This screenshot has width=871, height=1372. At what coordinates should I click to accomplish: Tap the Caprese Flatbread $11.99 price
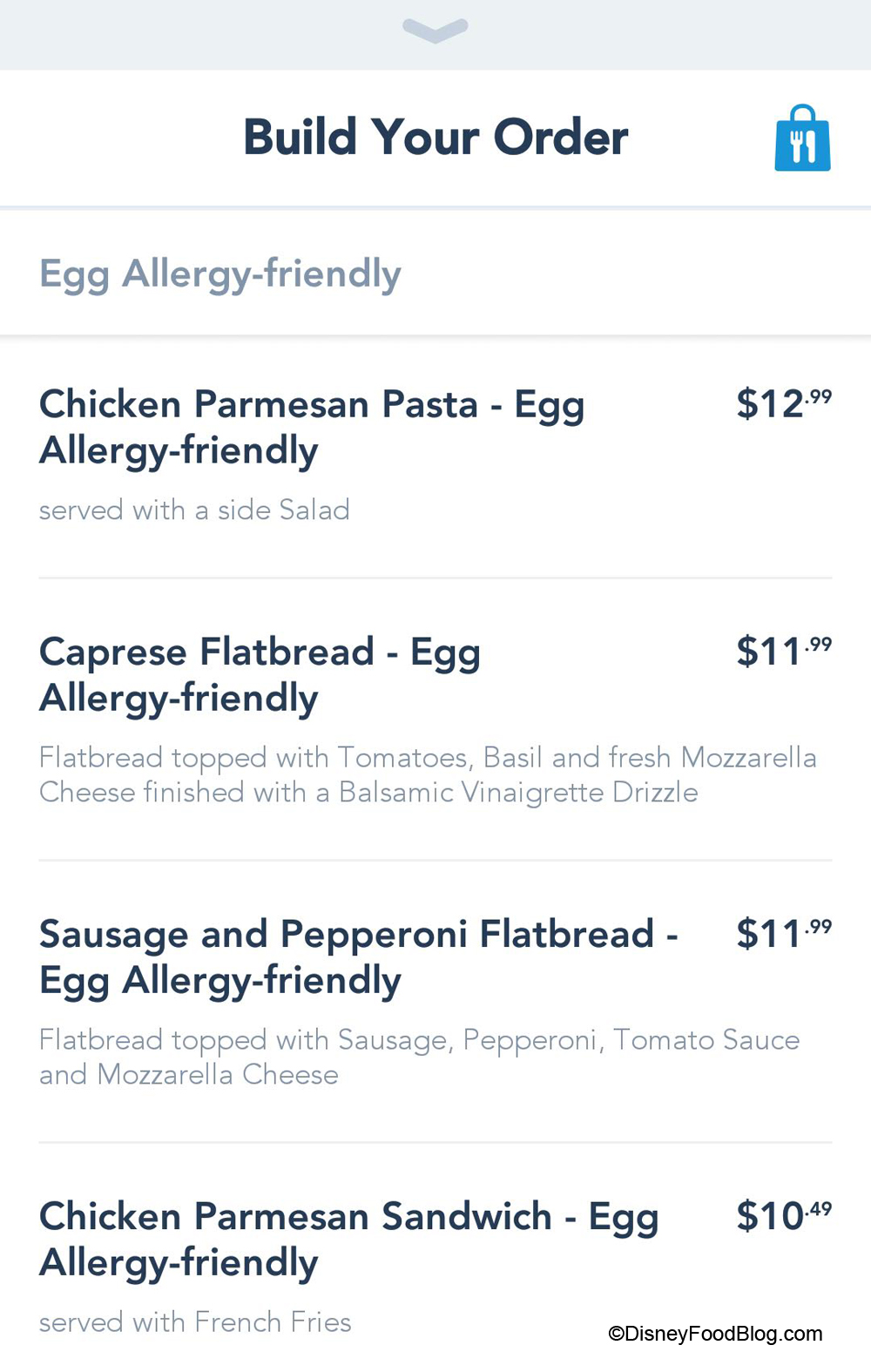[x=783, y=651]
